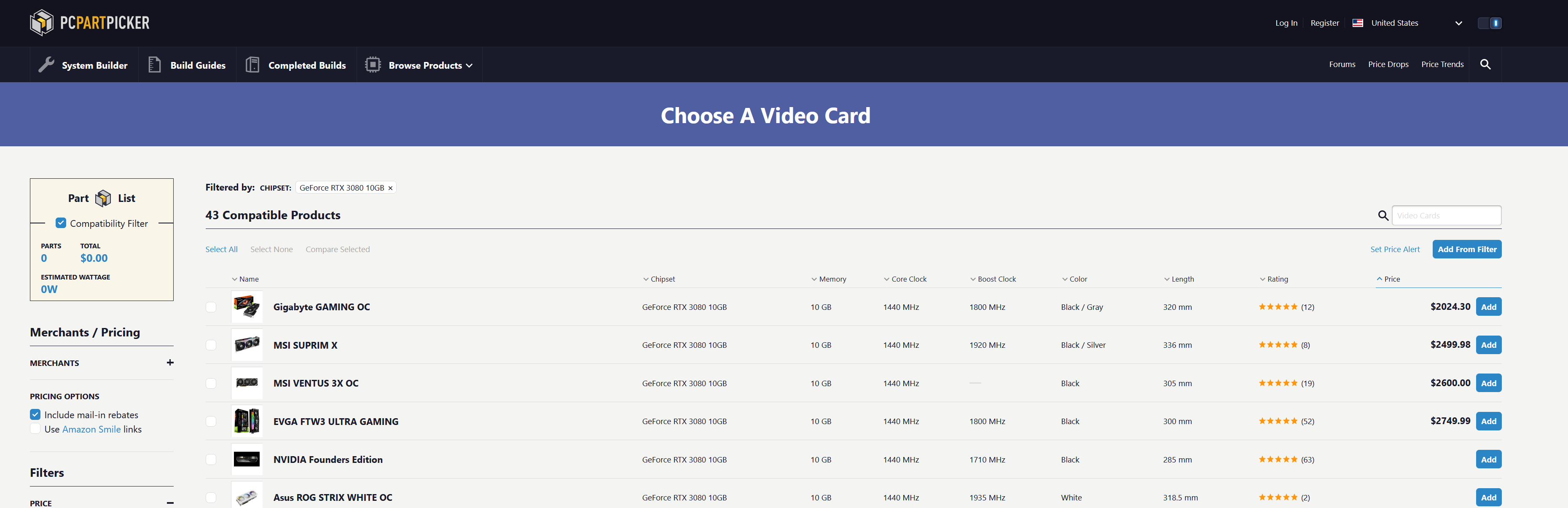The height and width of the screenshot is (508, 1568).
Task: Remove the GeForce RTX 3080 10GB filter
Action: 390,188
